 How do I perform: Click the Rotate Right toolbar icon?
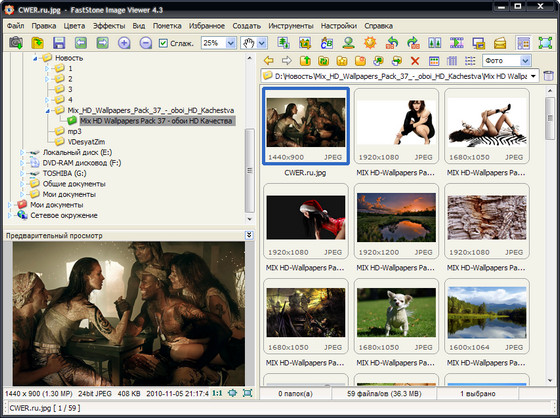pos(414,43)
